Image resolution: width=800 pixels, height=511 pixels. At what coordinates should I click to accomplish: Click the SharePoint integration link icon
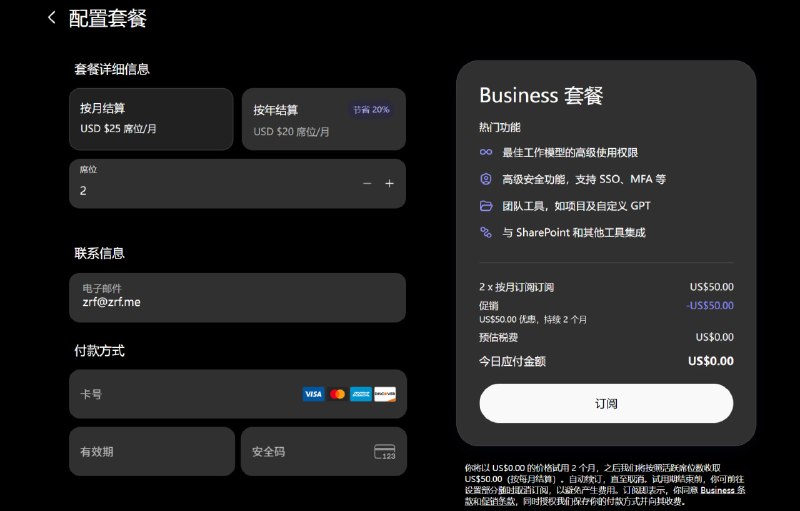[486, 233]
